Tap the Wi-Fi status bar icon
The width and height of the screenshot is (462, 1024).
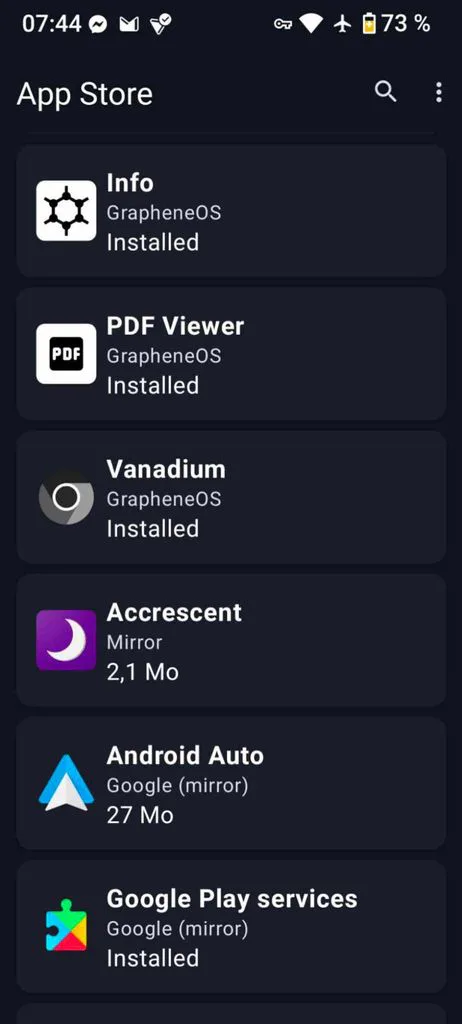tap(312, 24)
